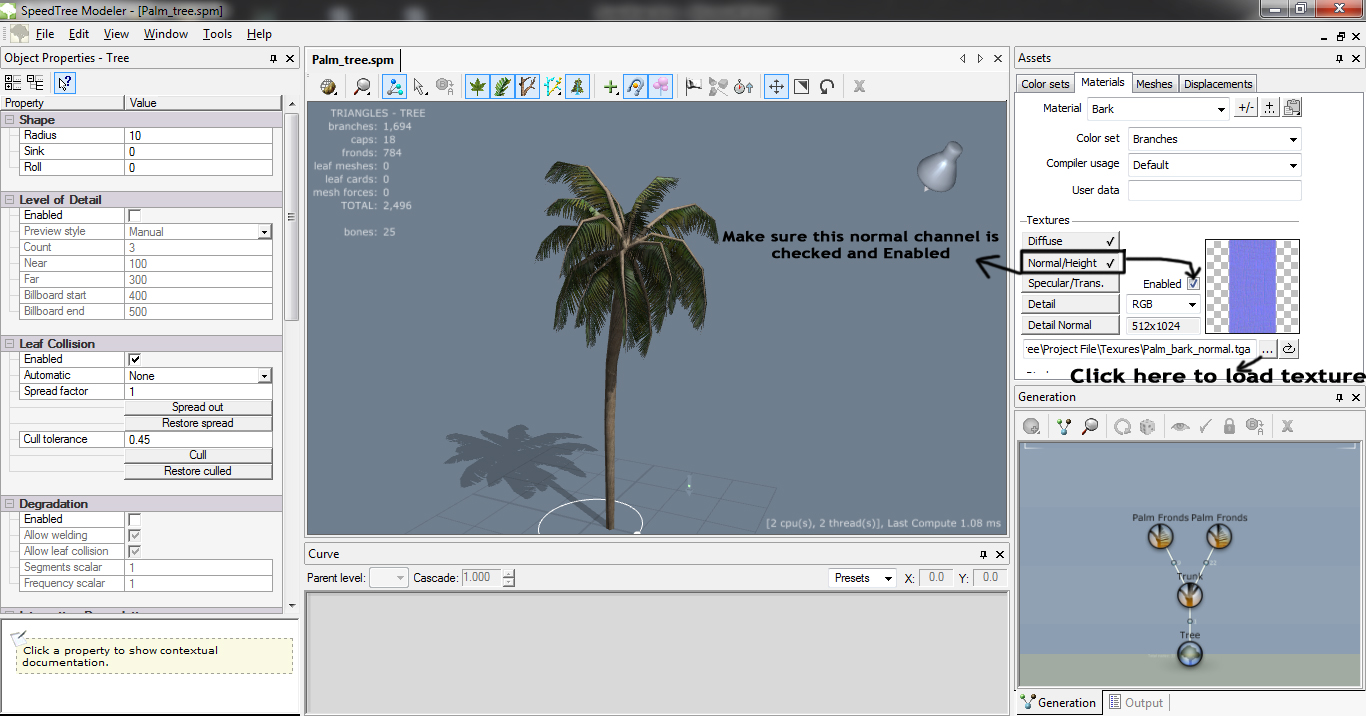Click the copy material icon next to Bark
1366x716 pixels.
pyautogui.click(x=1292, y=108)
